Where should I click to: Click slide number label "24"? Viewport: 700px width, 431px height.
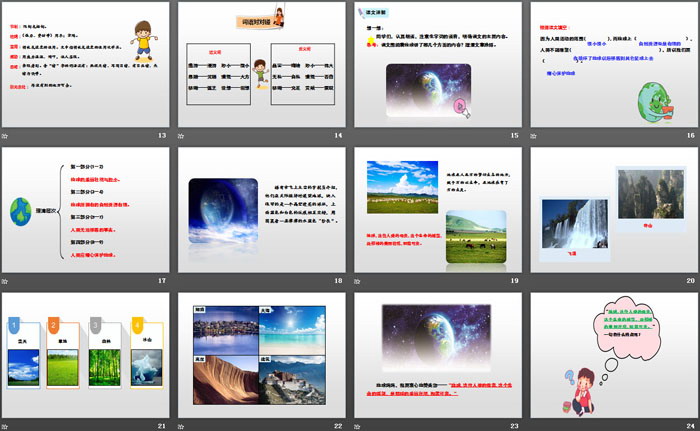[691, 426]
